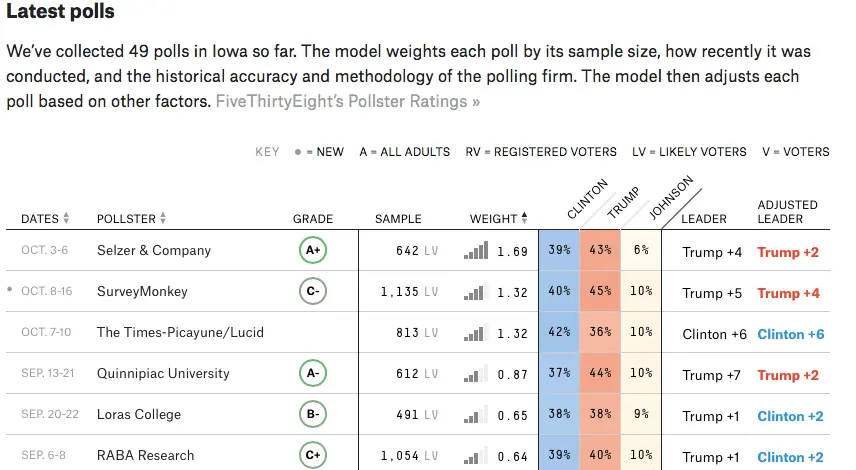Click The Times-Picayune/Lucid pollster name
The image size is (856, 470).
(180, 333)
